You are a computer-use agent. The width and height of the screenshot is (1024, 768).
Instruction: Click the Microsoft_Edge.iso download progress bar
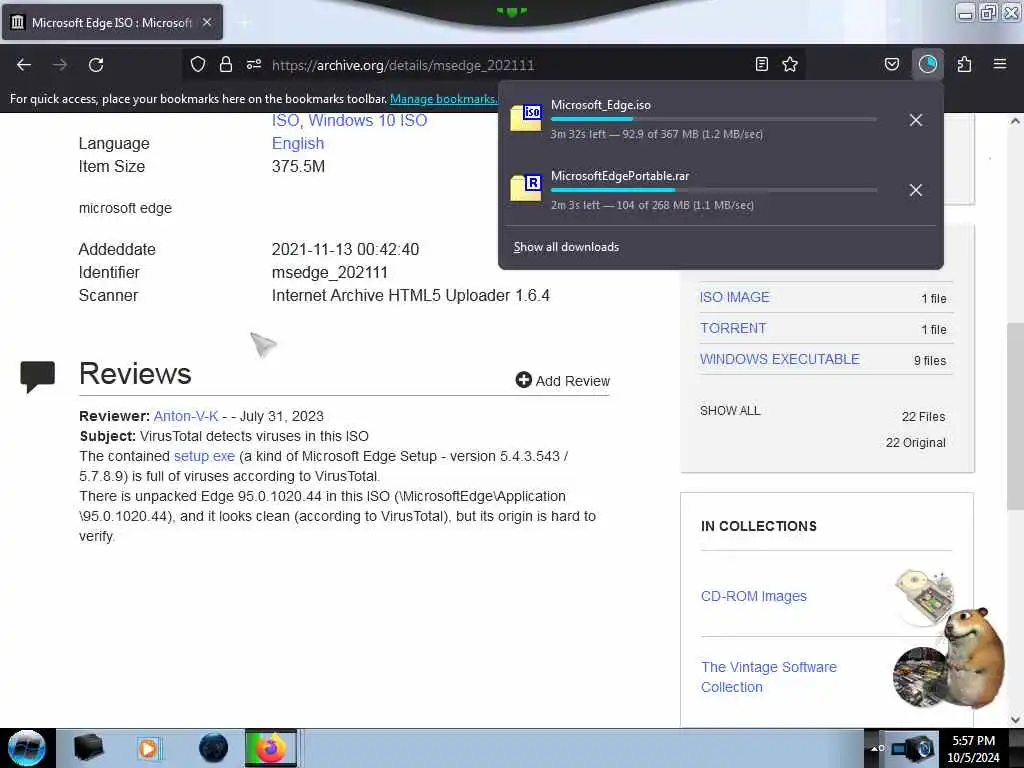click(713, 120)
